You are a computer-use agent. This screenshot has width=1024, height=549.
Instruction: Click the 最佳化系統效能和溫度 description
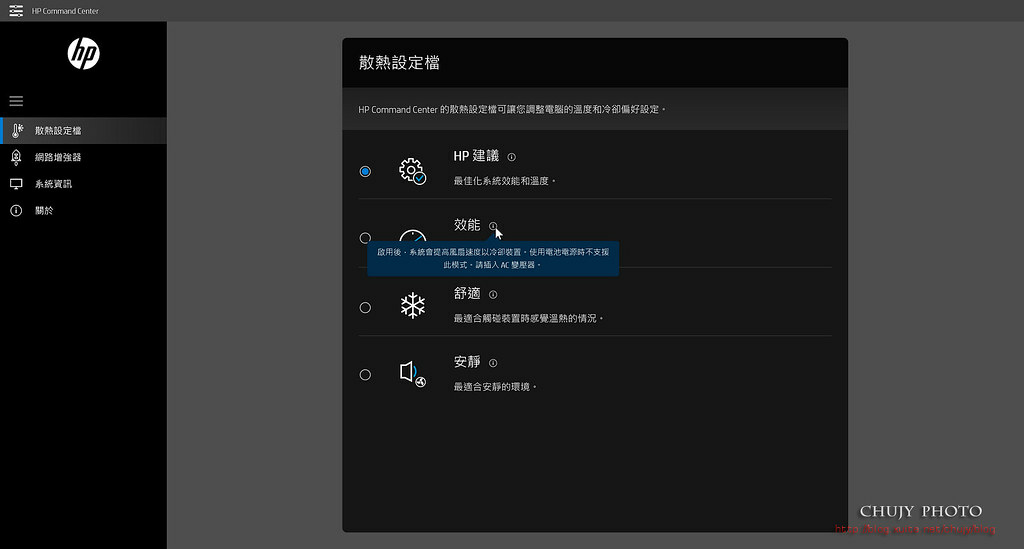504,181
